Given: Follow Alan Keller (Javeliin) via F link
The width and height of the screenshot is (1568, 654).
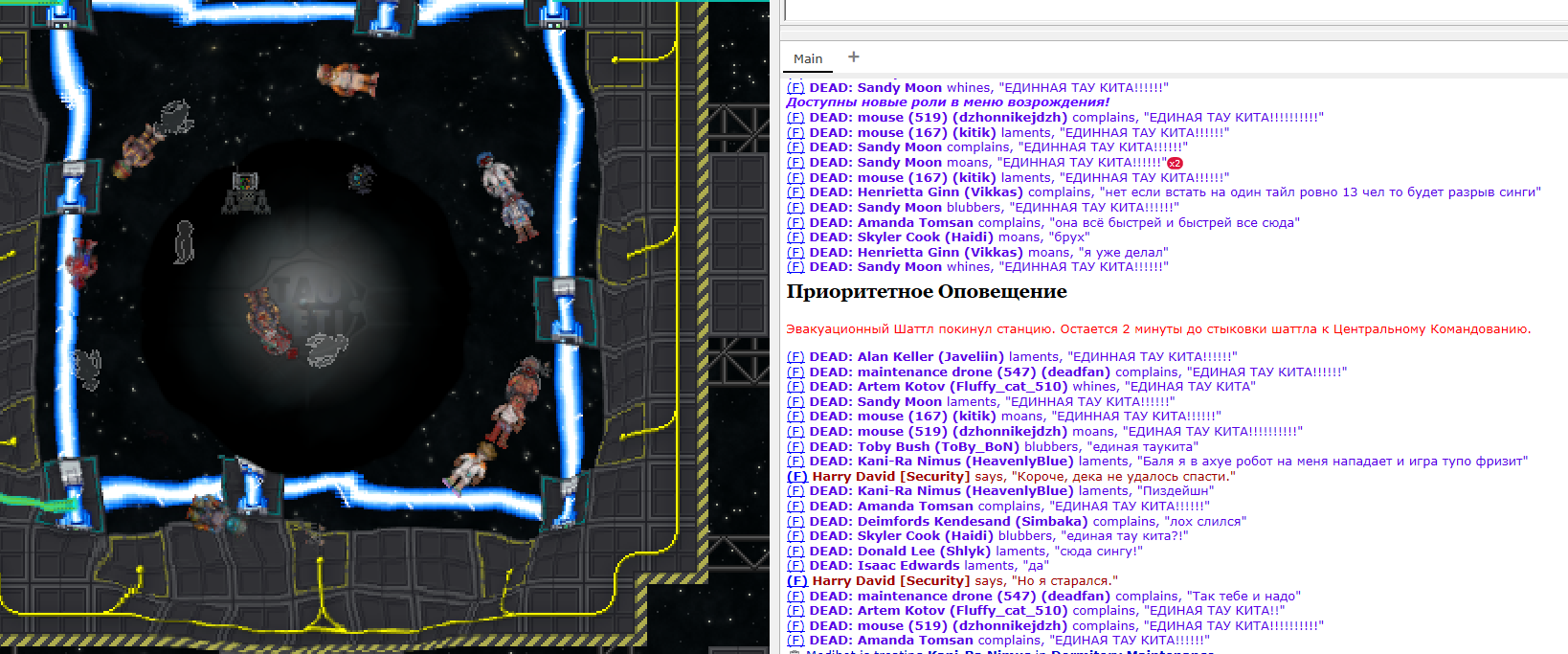Looking at the screenshot, I should click(x=795, y=357).
